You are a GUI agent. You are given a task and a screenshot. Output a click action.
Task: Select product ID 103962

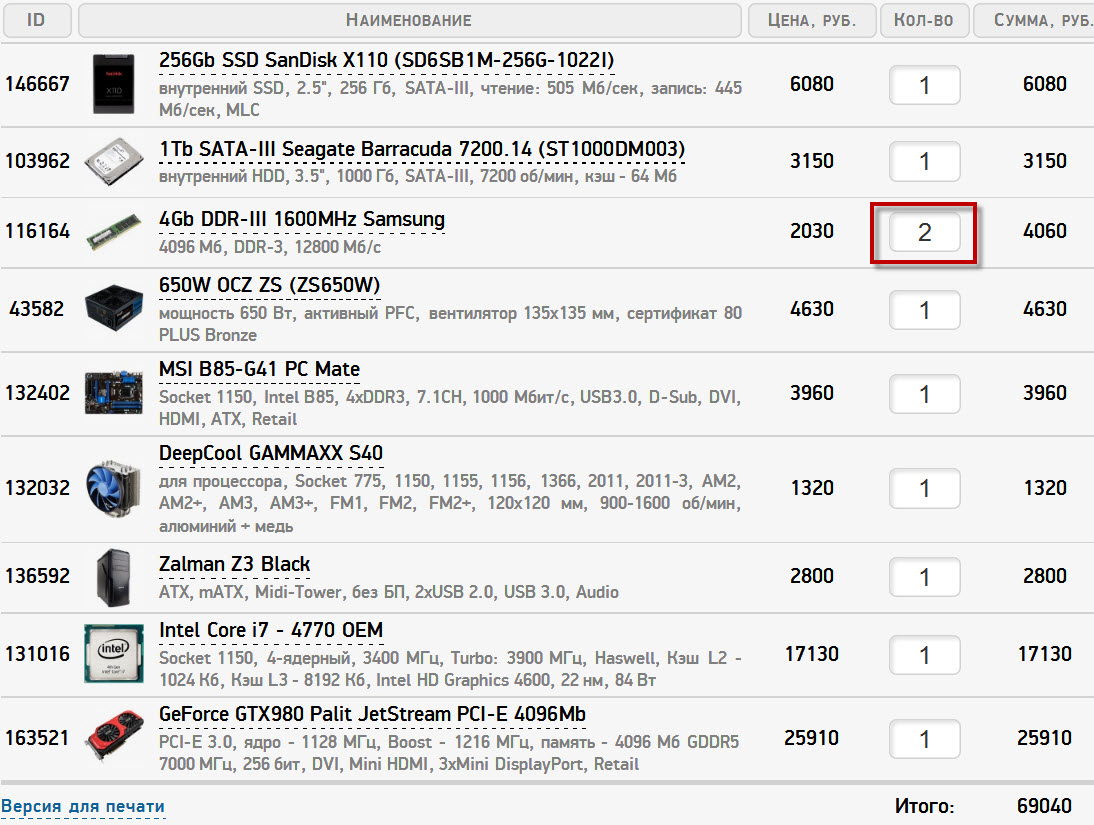38,161
